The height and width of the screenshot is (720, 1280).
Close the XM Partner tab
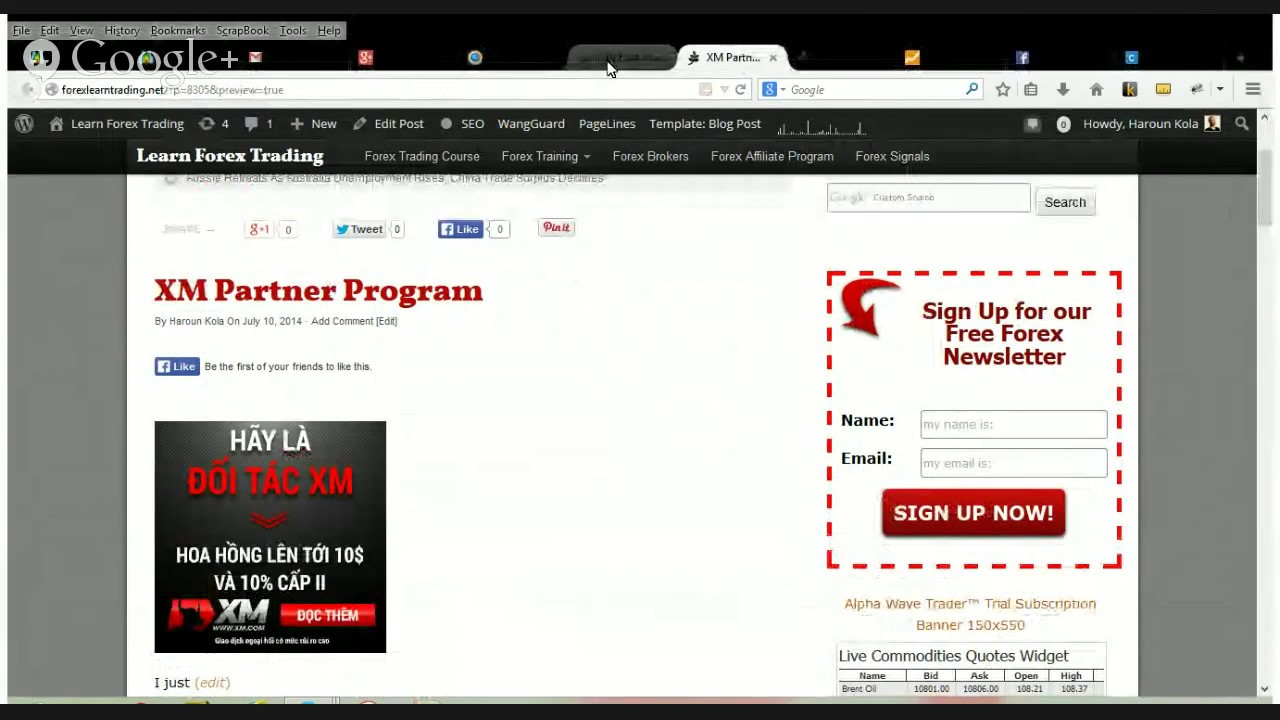[772, 58]
